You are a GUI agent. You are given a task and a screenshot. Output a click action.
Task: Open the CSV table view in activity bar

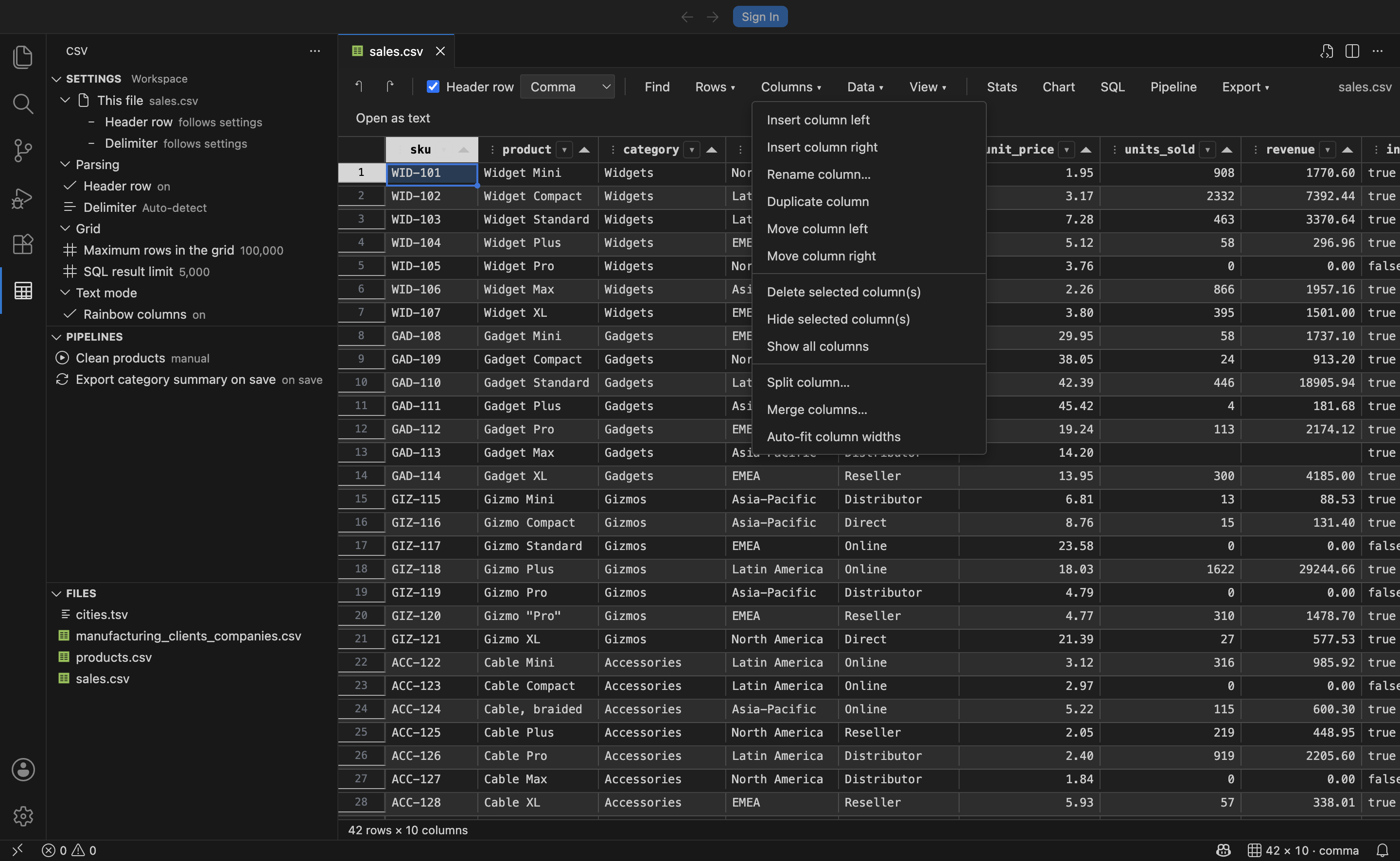tap(23, 291)
